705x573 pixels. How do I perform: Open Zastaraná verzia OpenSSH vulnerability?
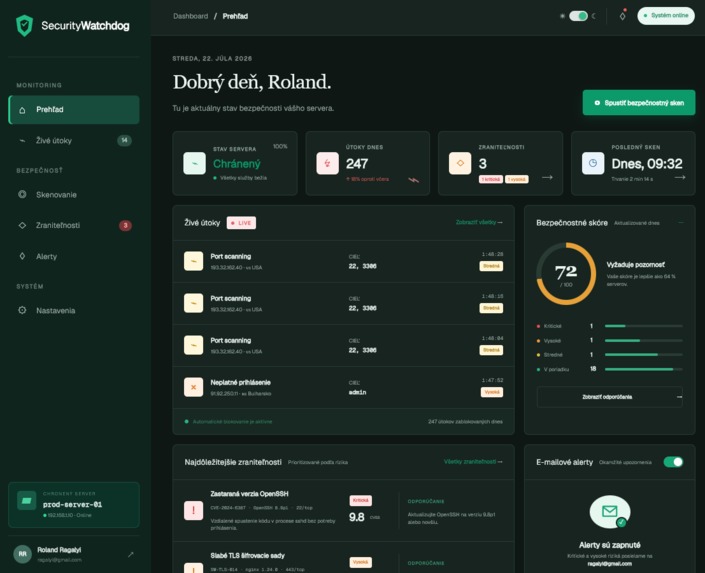(x=250, y=494)
